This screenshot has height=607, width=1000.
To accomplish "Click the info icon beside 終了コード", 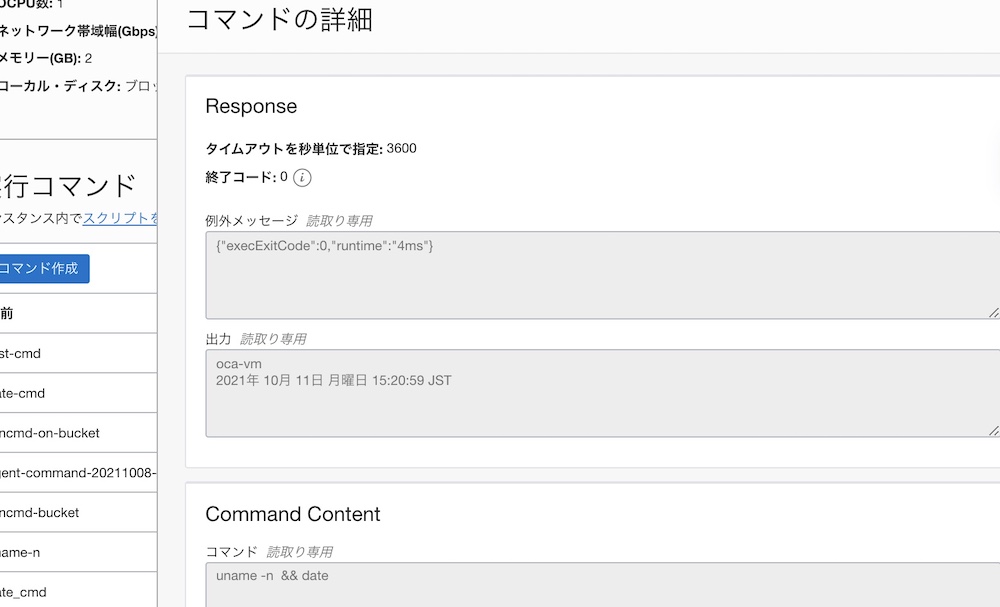I will pos(302,178).
